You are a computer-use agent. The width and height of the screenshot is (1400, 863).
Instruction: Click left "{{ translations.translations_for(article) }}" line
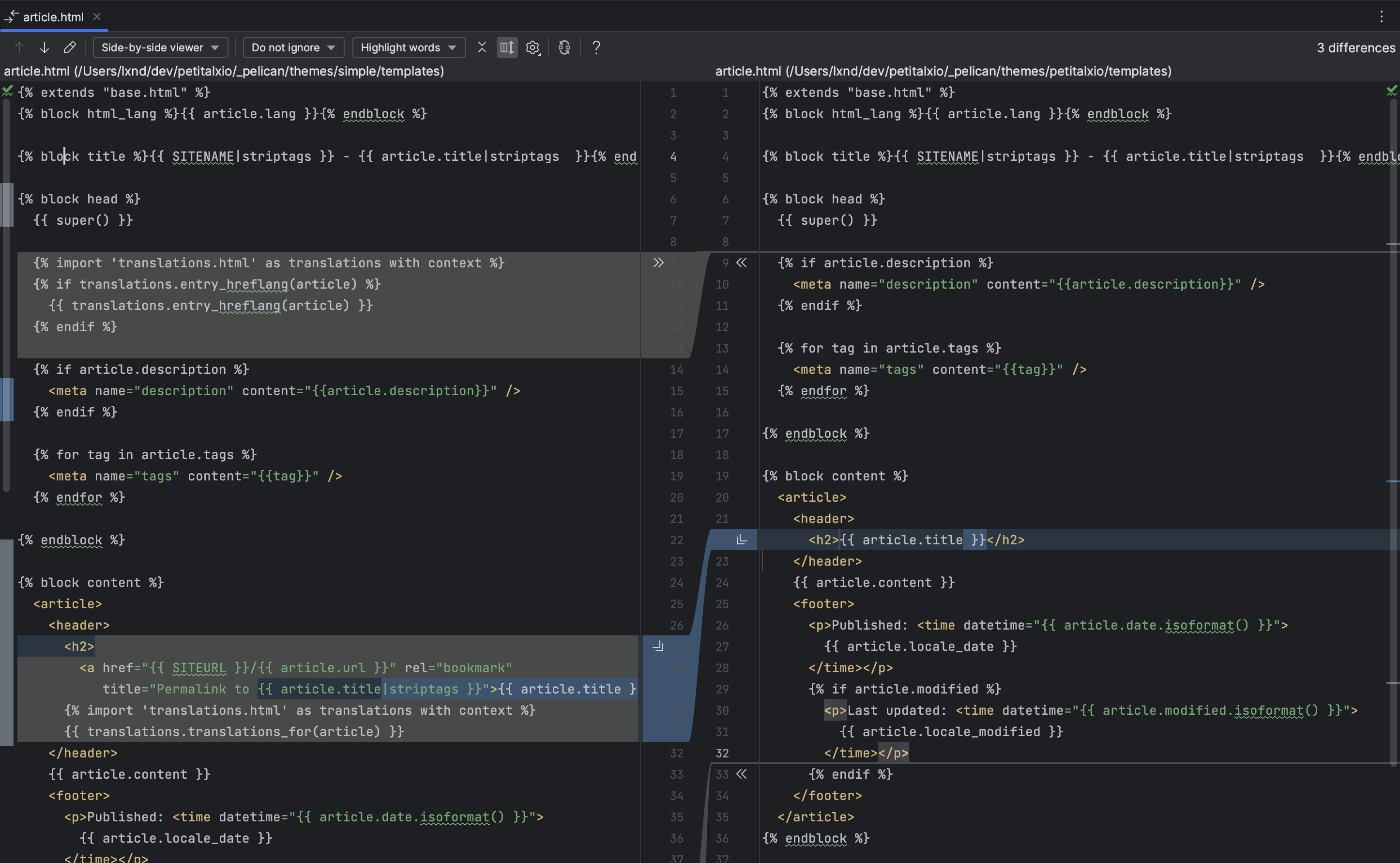234,731
